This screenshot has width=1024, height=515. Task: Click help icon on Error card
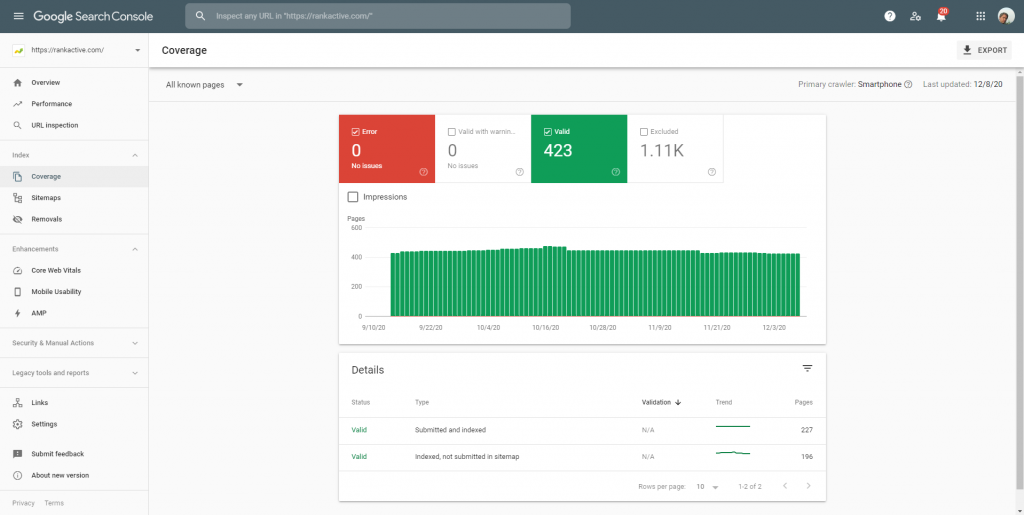pos(423,172)
